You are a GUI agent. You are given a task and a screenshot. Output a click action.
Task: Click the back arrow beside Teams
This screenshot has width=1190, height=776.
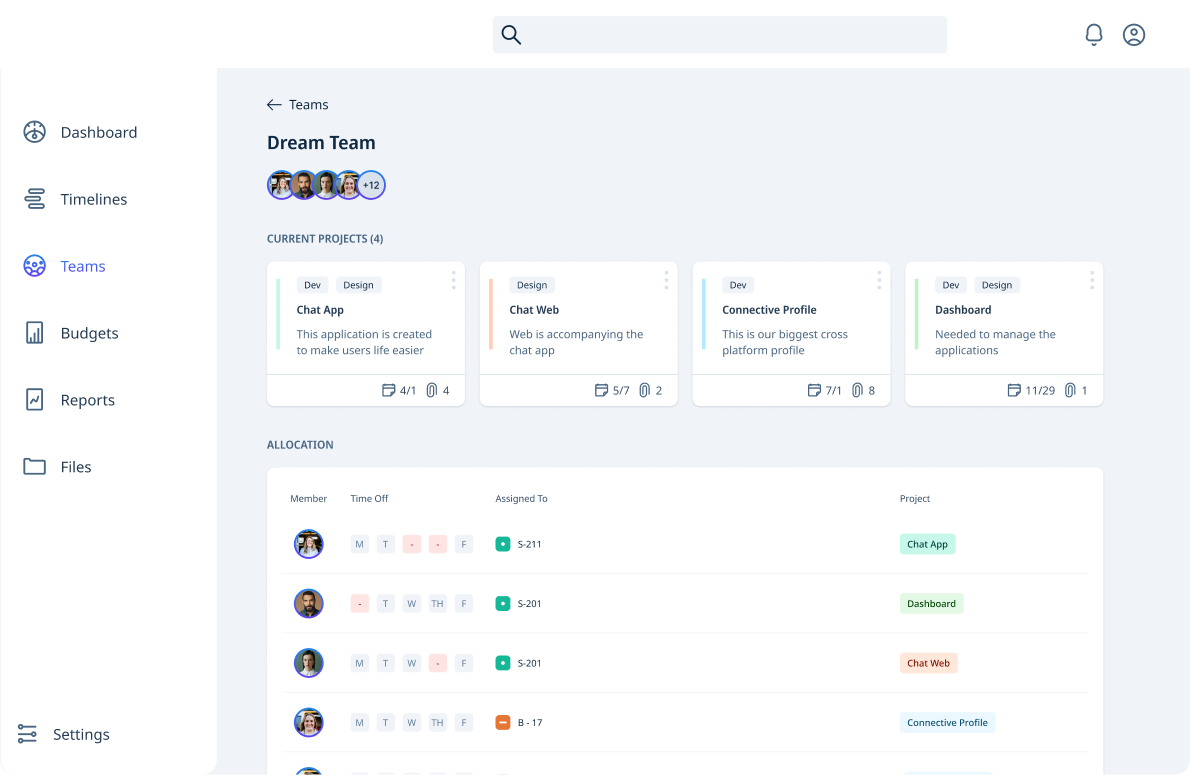coord(274,105)
